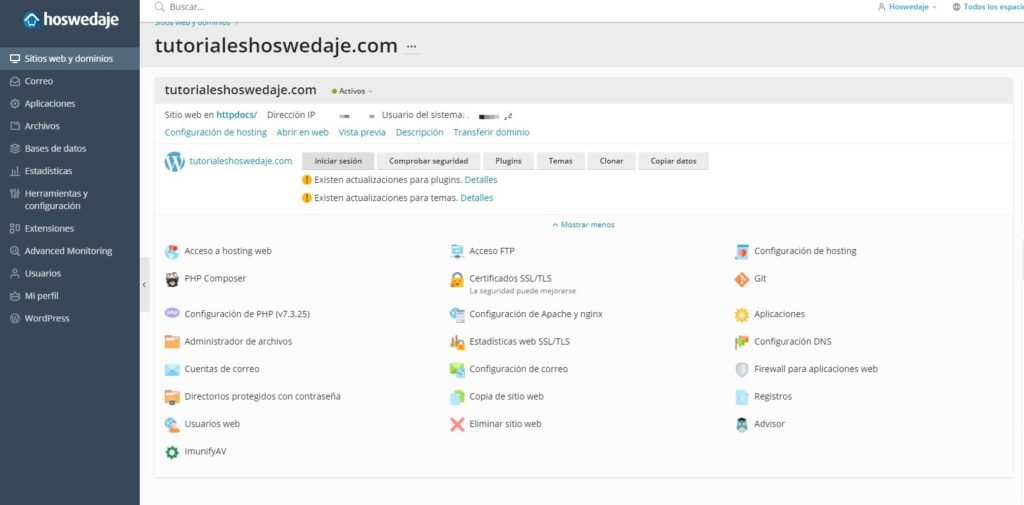Screen dimensions: 1024x505
Task: Click the Transferir dominio link
Action: [x=491, y=133]
